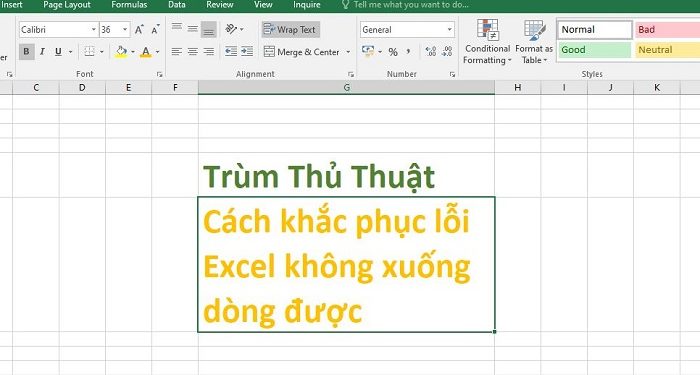Toggle Bold formatting button
700x375 pixels.
(26, 52)
